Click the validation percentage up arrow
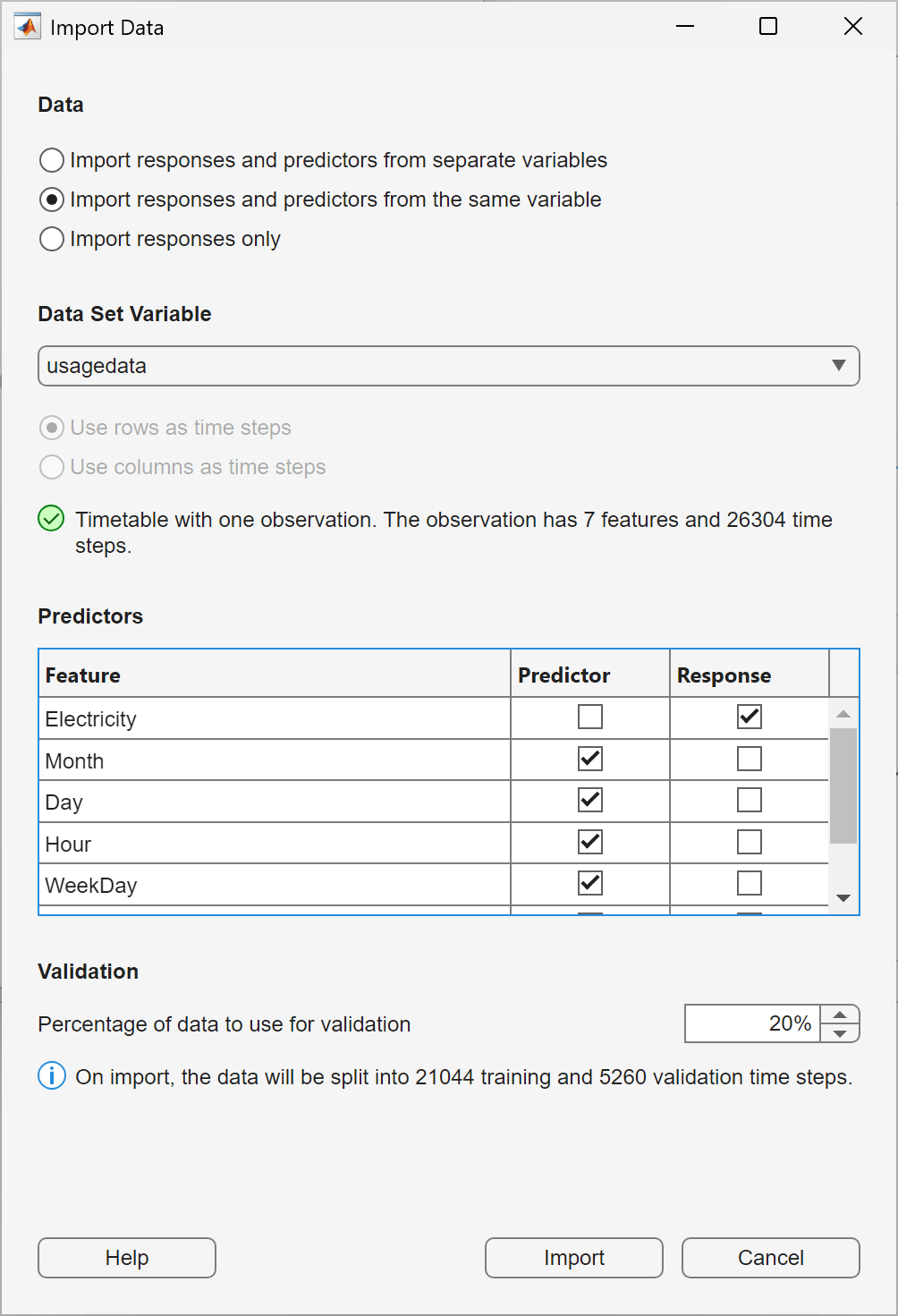 click(x=839, y=1014)
